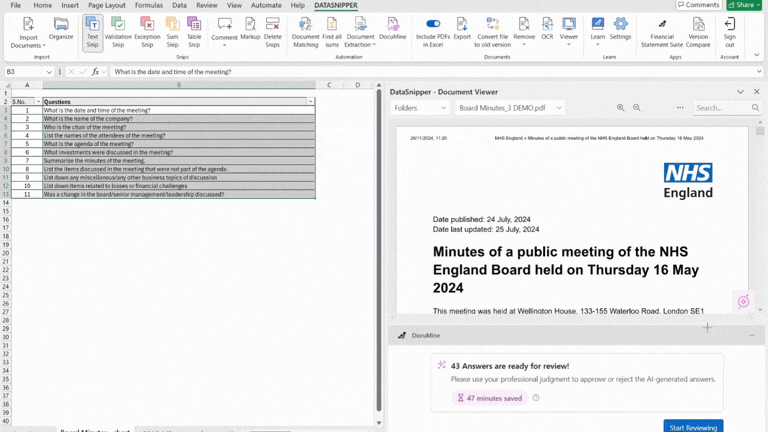Open Financial Statement Suite
Viewport: 768px width, 432px height.
[x=662, y=32]
